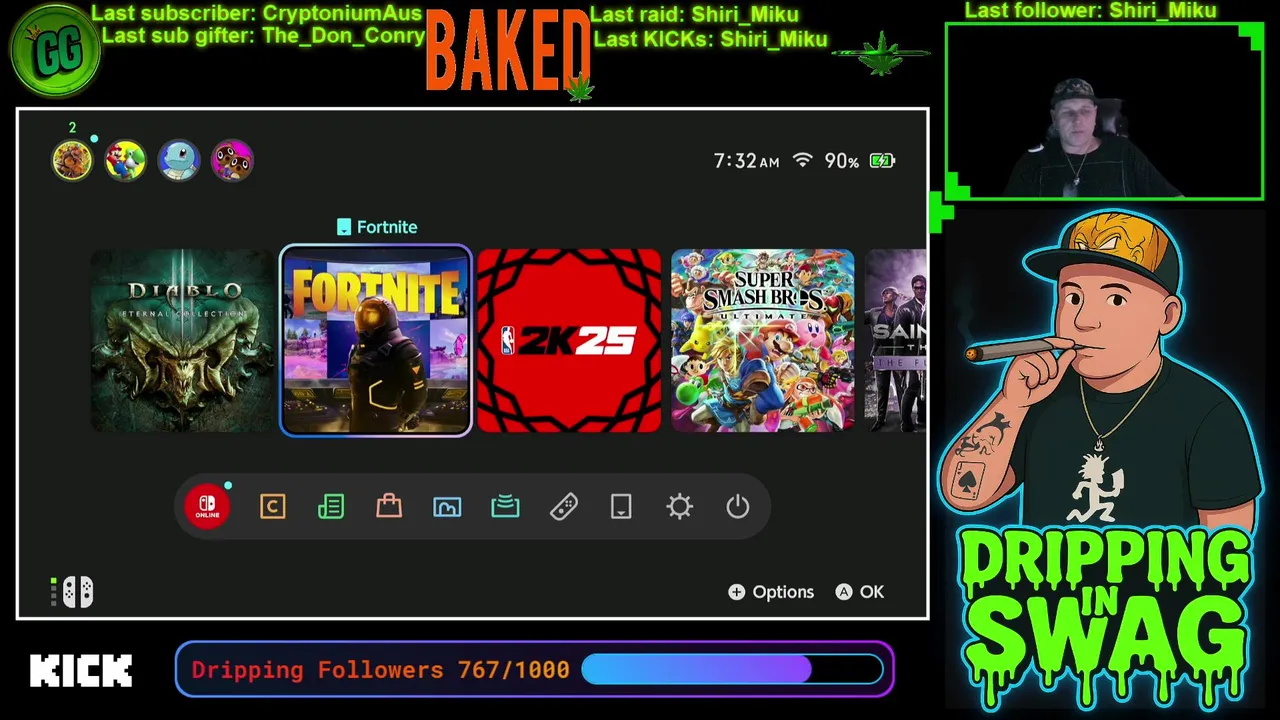
Task: Click 'Last sub gifter: The_Don_Conry' text
Action: 263,36
